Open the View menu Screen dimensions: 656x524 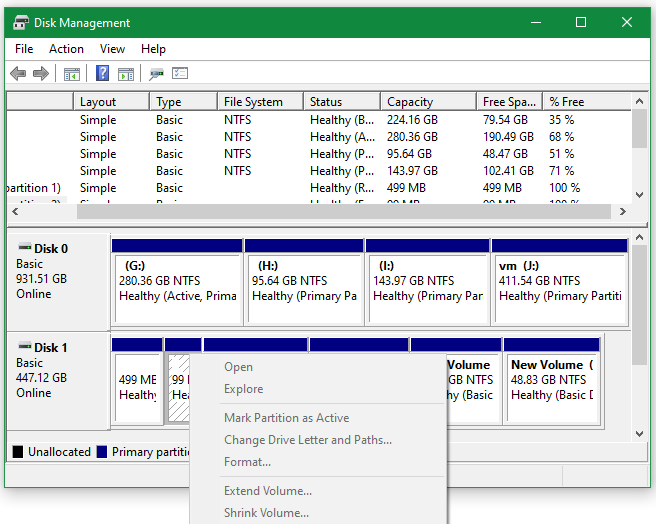[x=112, y=49]
